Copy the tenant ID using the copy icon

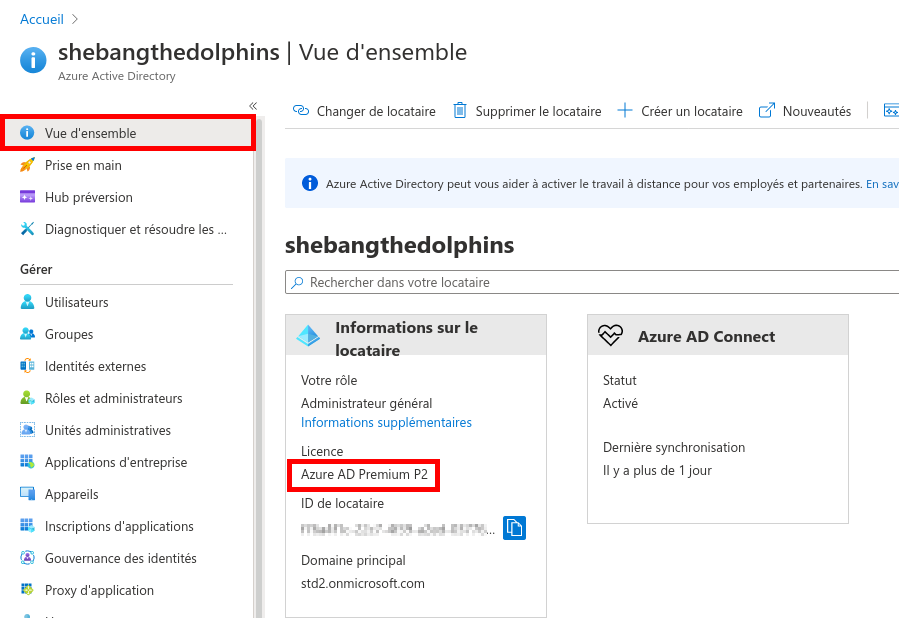point(514,527)
